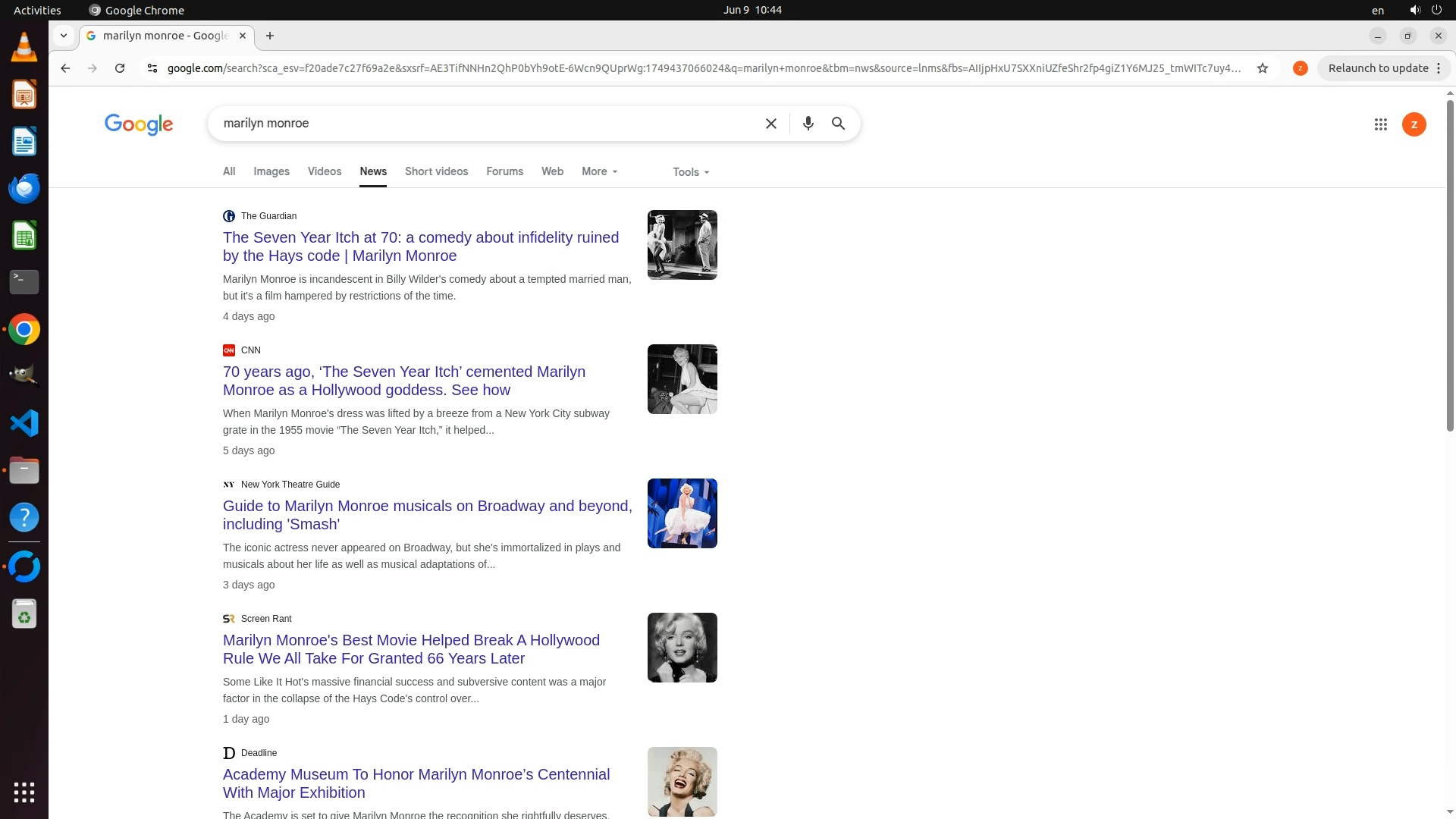Reload the current page
The width and height of the screenshot is (1456, 819).
(x=120, y=68)
